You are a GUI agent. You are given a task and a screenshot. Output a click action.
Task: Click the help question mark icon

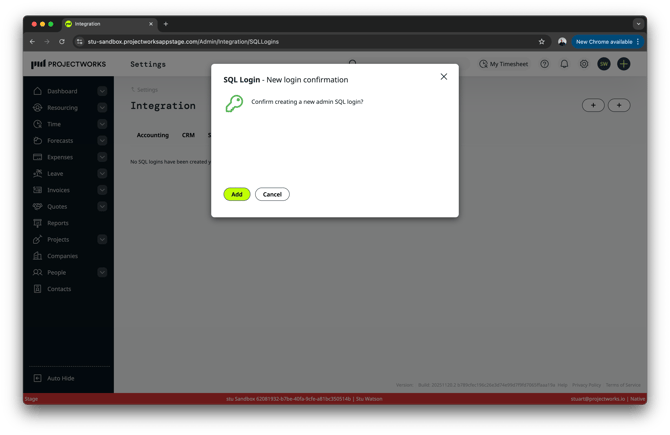click(x=544, y=64)
